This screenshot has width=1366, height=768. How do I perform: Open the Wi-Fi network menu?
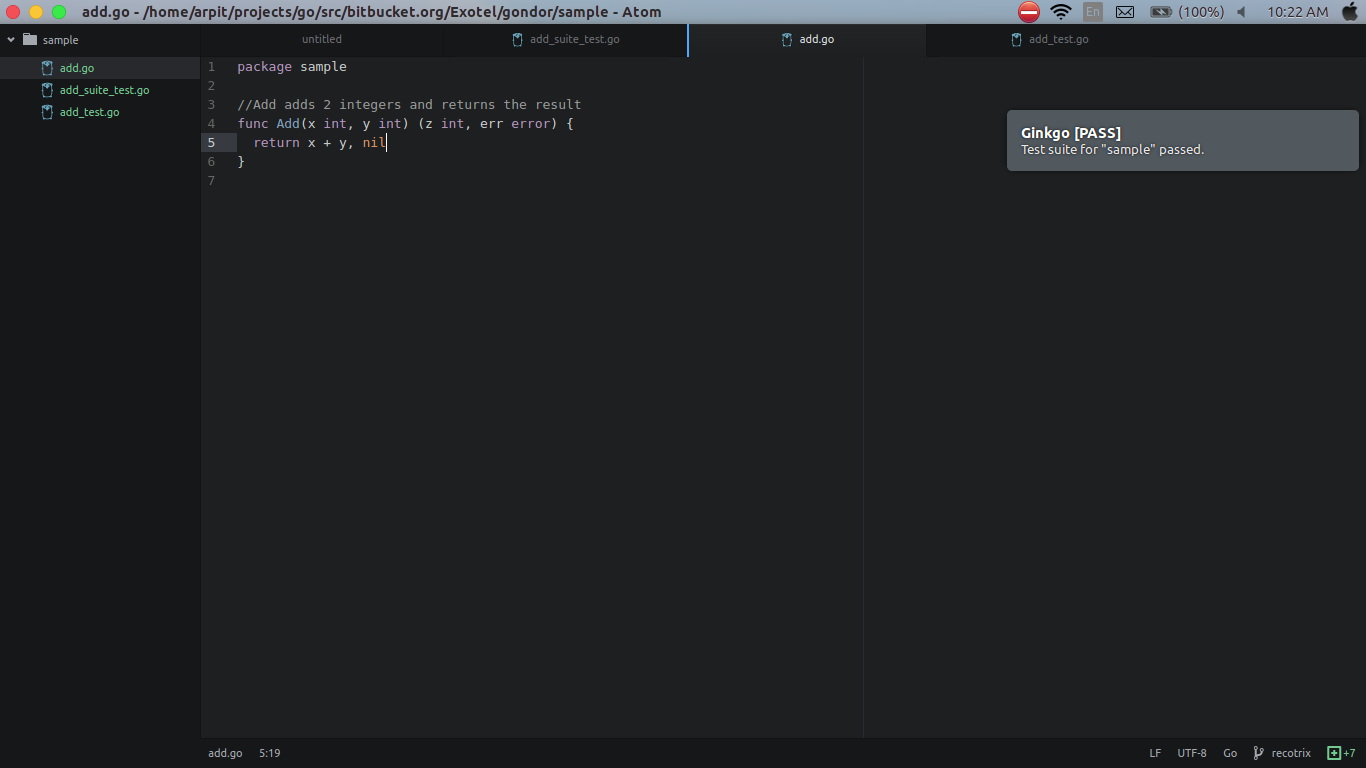pyautogui.click(x=1061, y=12)
